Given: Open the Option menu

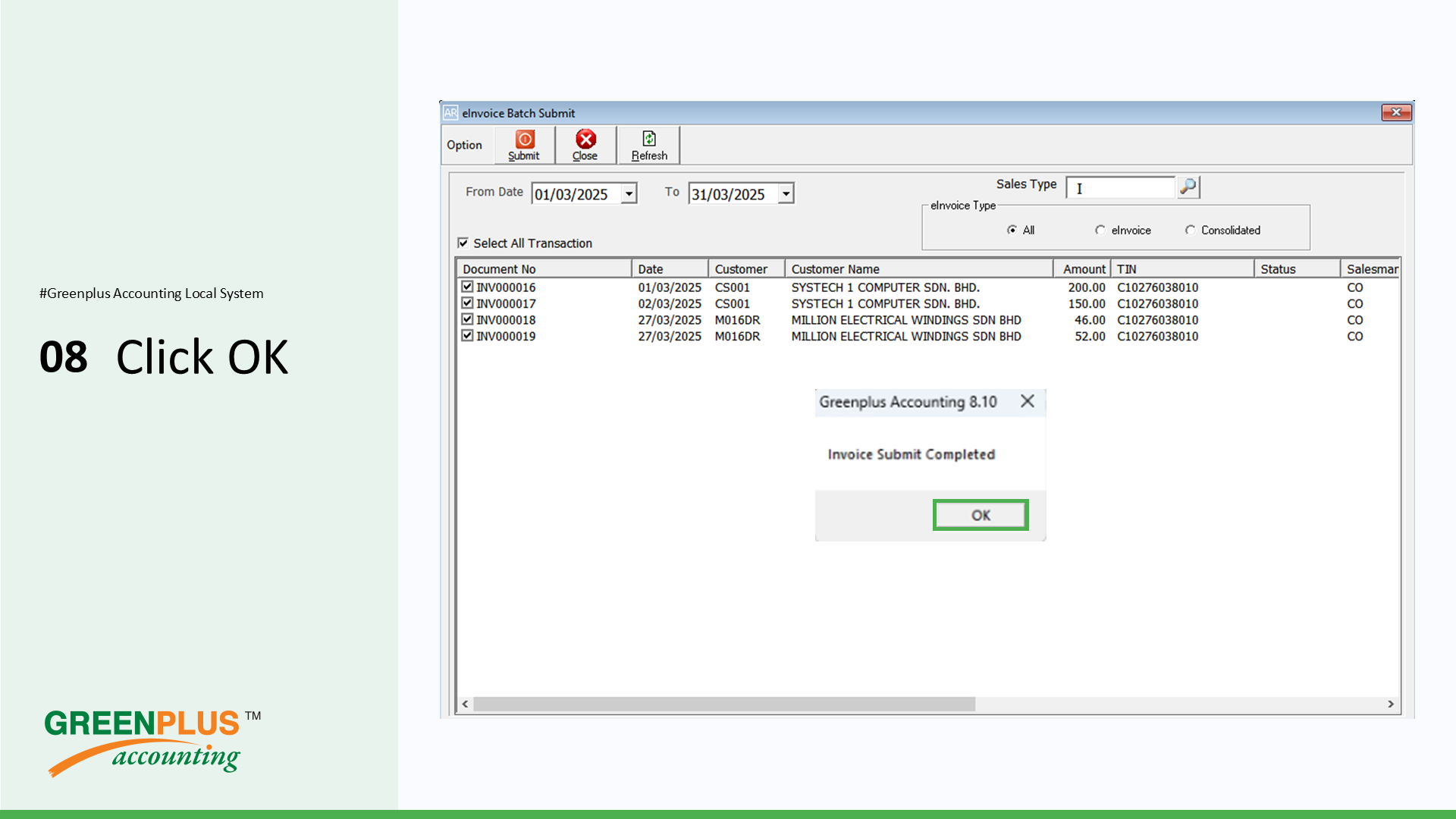Looking at the screenshot, I should 464,145.
